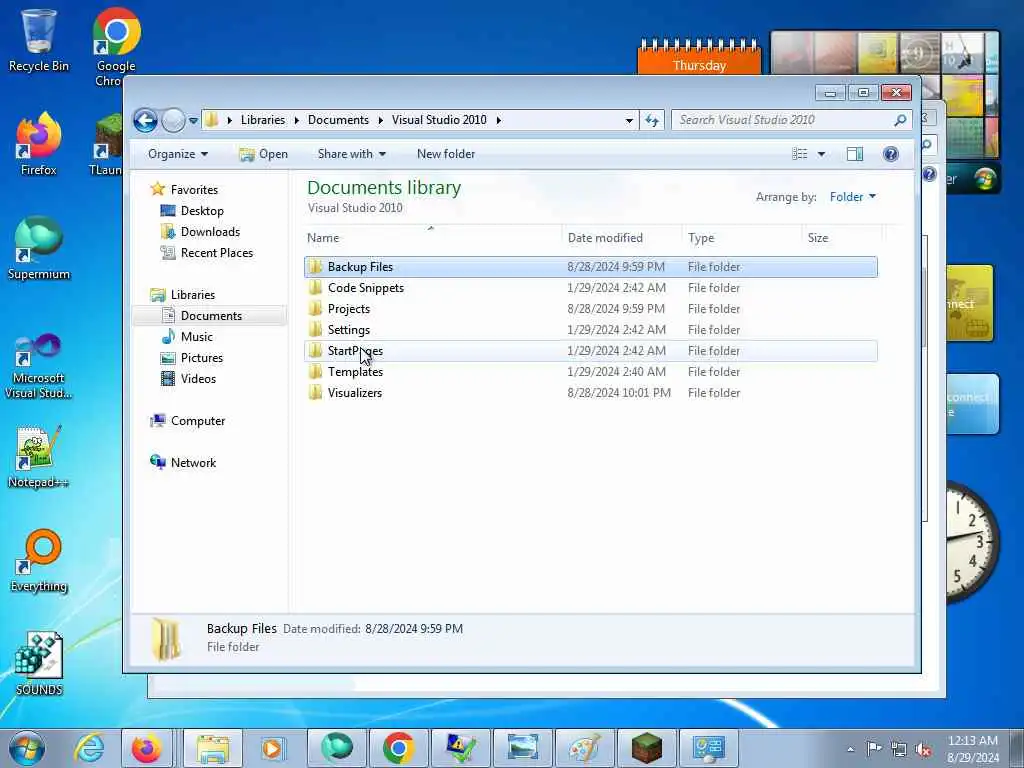The height and width of the screenshot is (768, 1024).
Task: Open Notepad++ desktop shortcut
Action: tap(38, 456)
